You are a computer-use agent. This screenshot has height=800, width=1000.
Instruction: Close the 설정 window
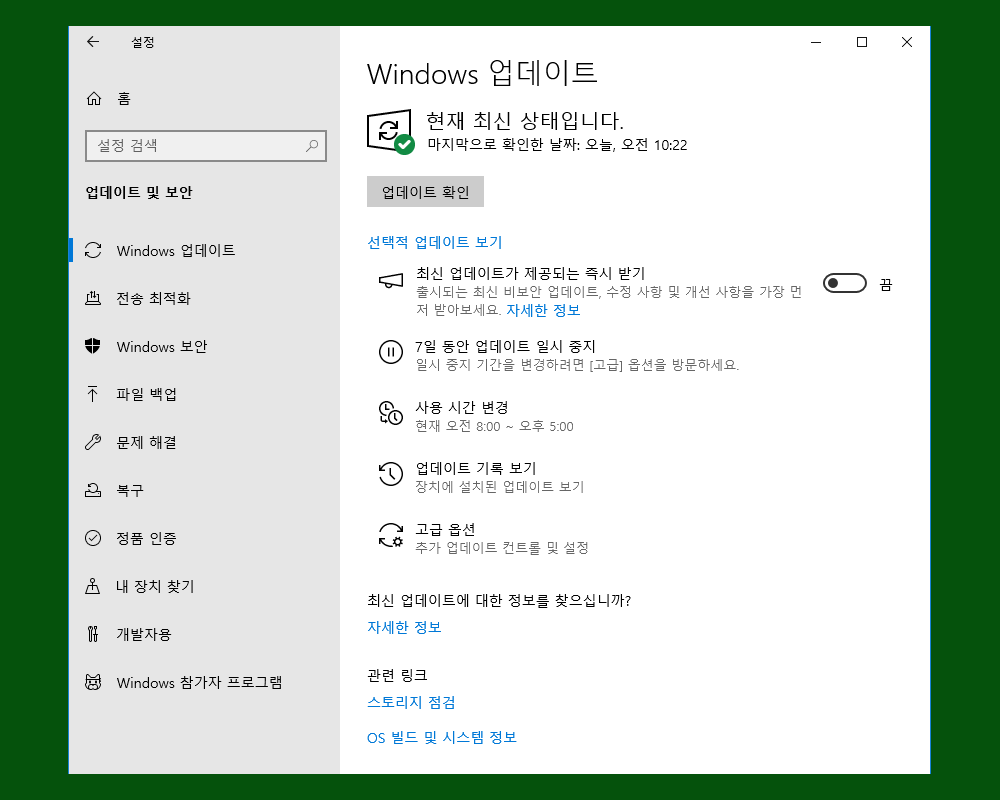(x=907, y=42)
